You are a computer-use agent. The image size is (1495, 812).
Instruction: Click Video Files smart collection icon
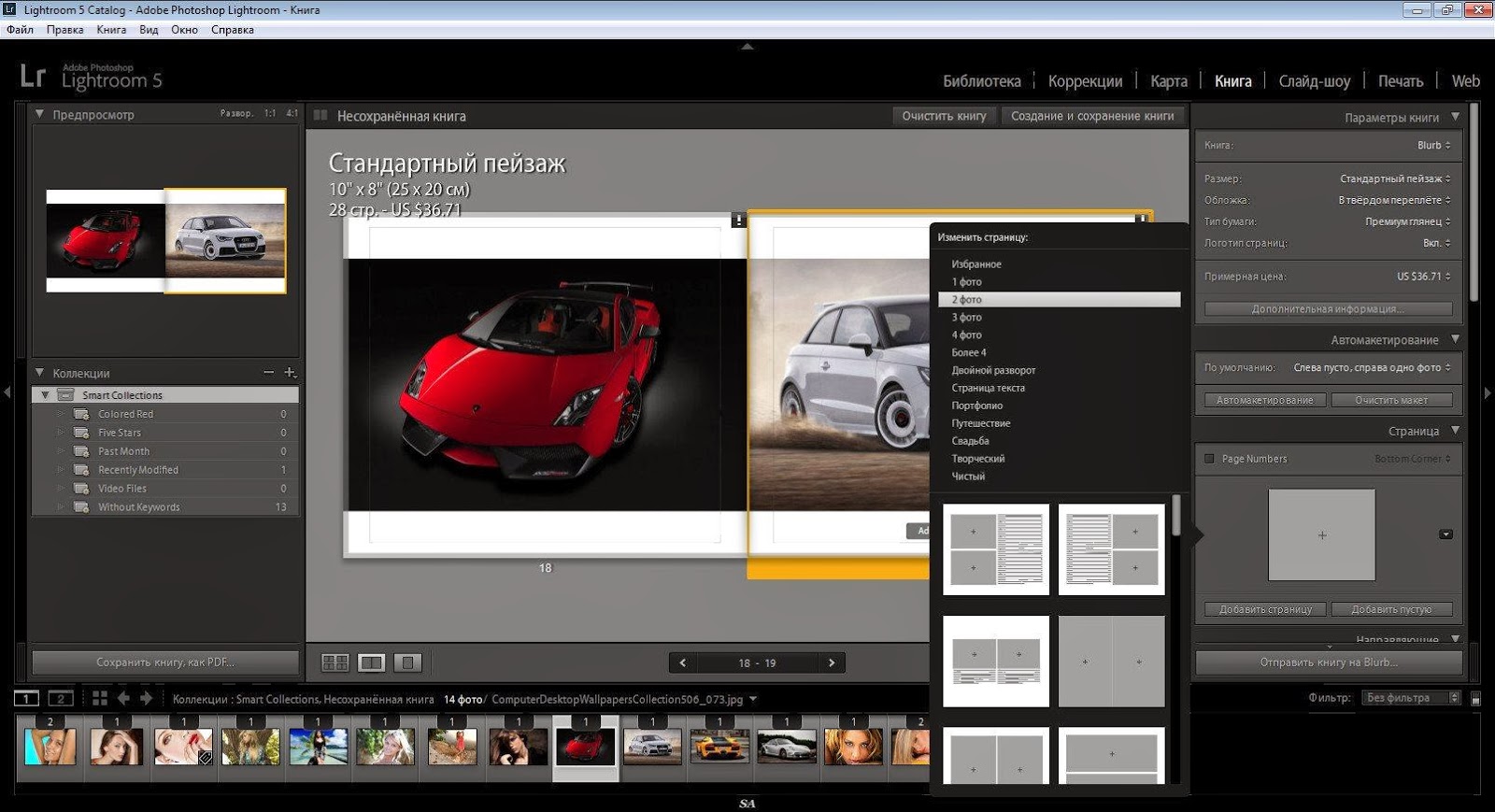(82, 489)
